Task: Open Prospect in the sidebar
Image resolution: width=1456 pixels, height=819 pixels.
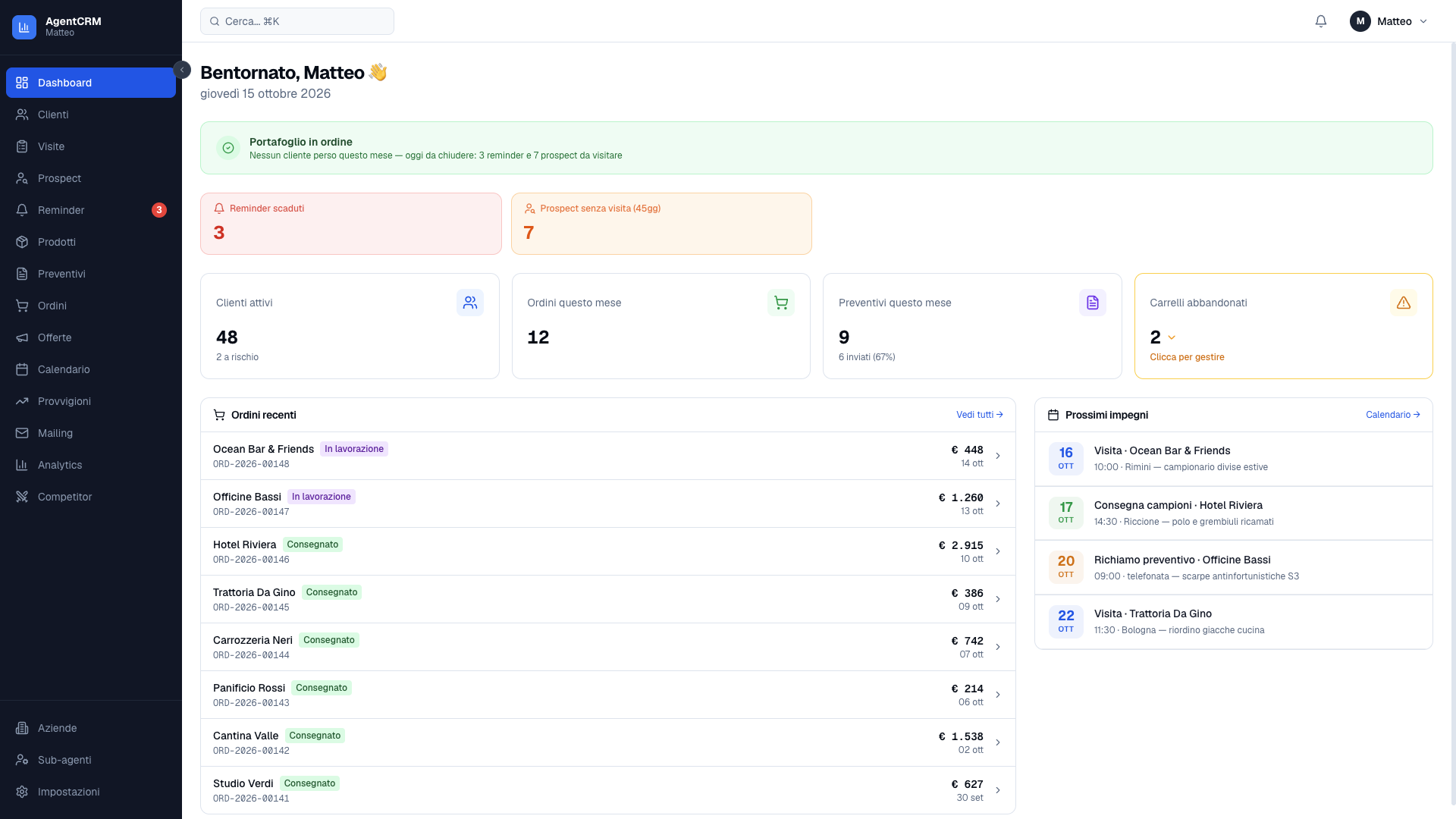Action: click(x=91, y=178)
